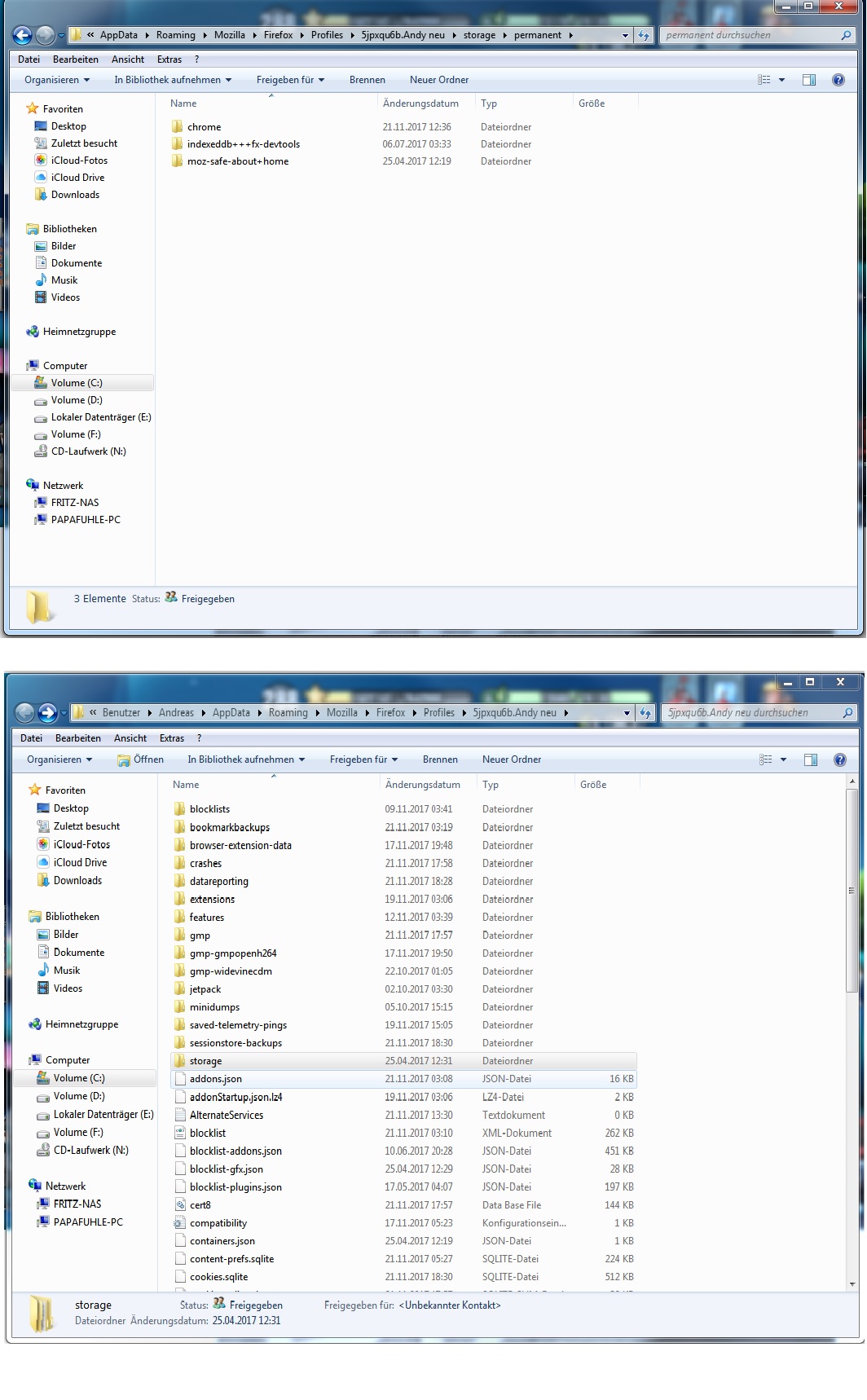Viewport: 867px width, 1400px height.
Task: Open 'In Bibliothek aufnehmen' in top window
Action: [173, 80]
